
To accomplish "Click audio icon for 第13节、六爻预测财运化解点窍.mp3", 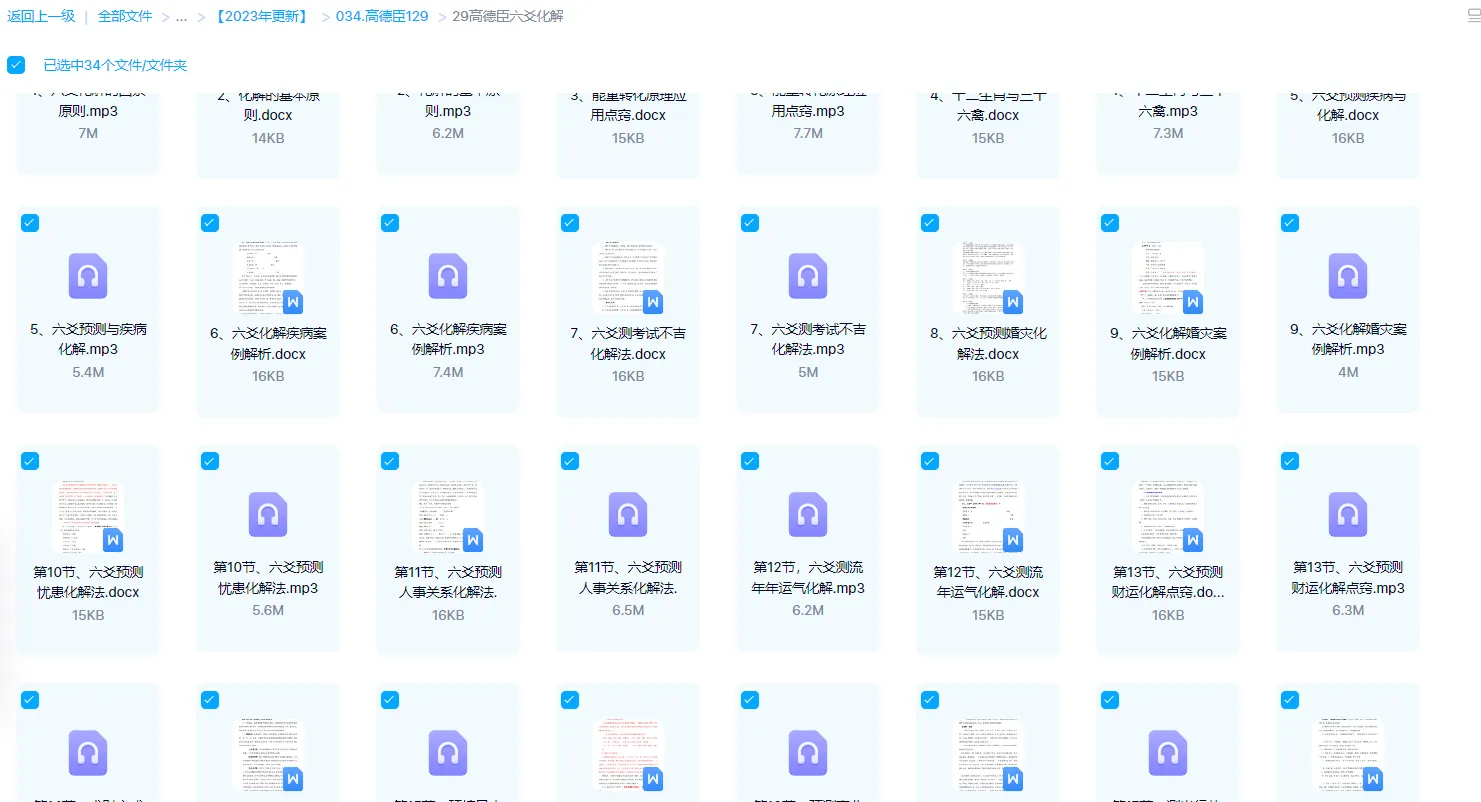I will [x=1348, y=515].
